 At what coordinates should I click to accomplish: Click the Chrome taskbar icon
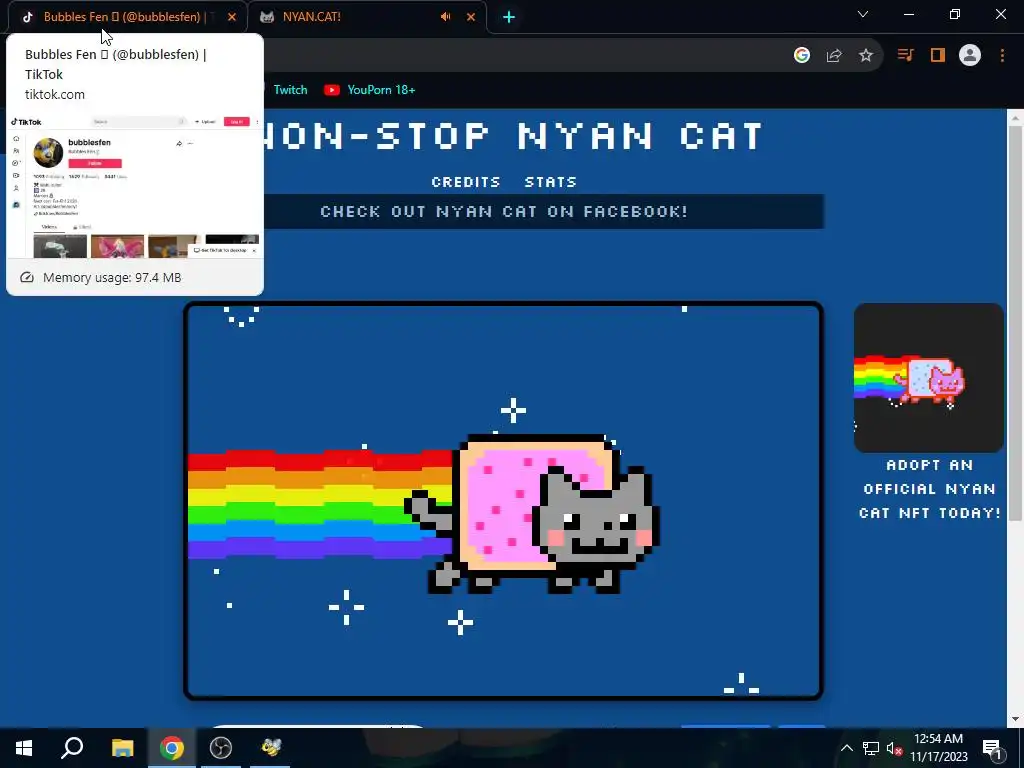pyautogui.click(x=172, y=748)
